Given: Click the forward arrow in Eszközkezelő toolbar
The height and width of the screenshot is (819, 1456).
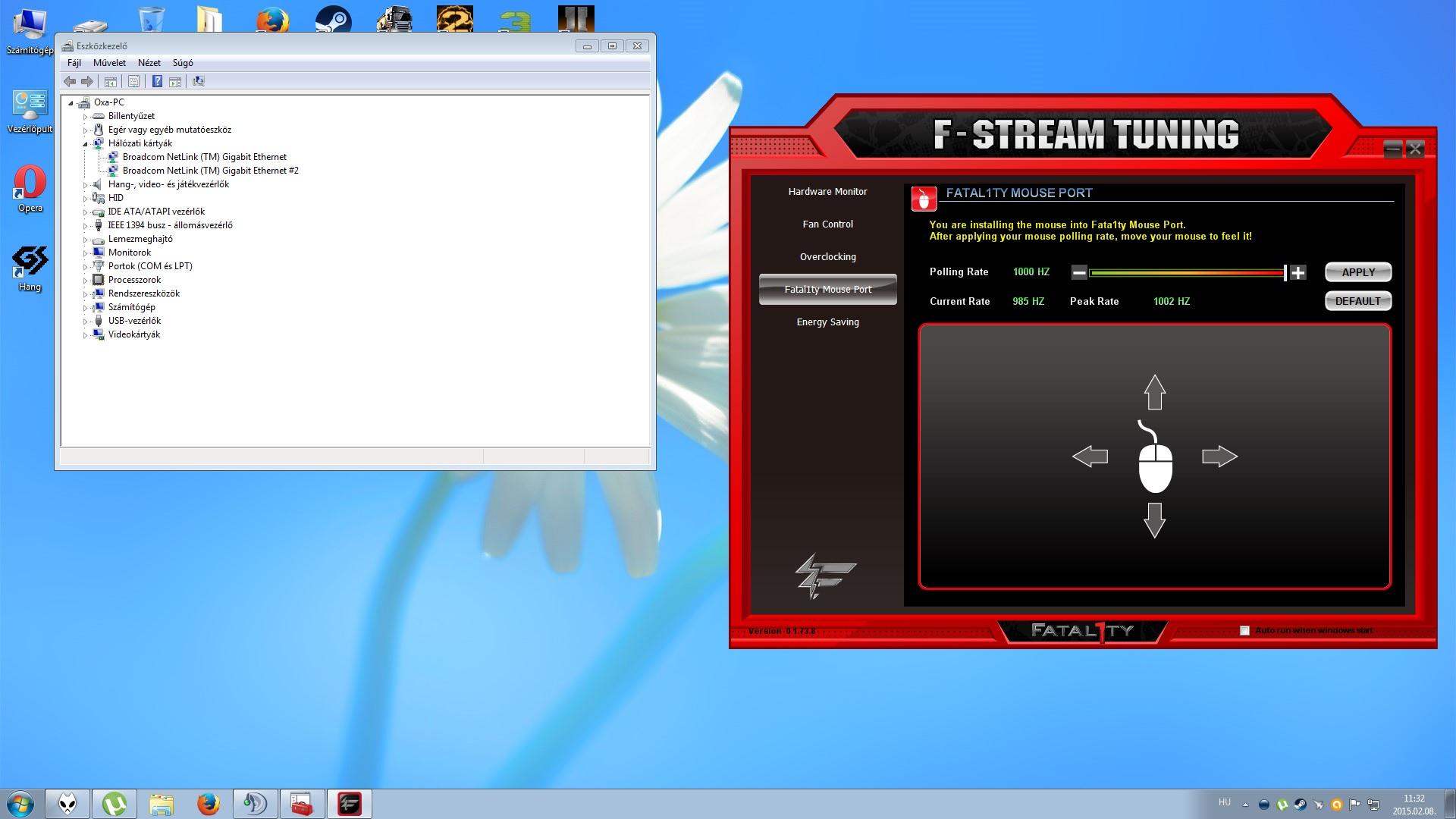Looking at the screenshot, I should pos(87,81).
